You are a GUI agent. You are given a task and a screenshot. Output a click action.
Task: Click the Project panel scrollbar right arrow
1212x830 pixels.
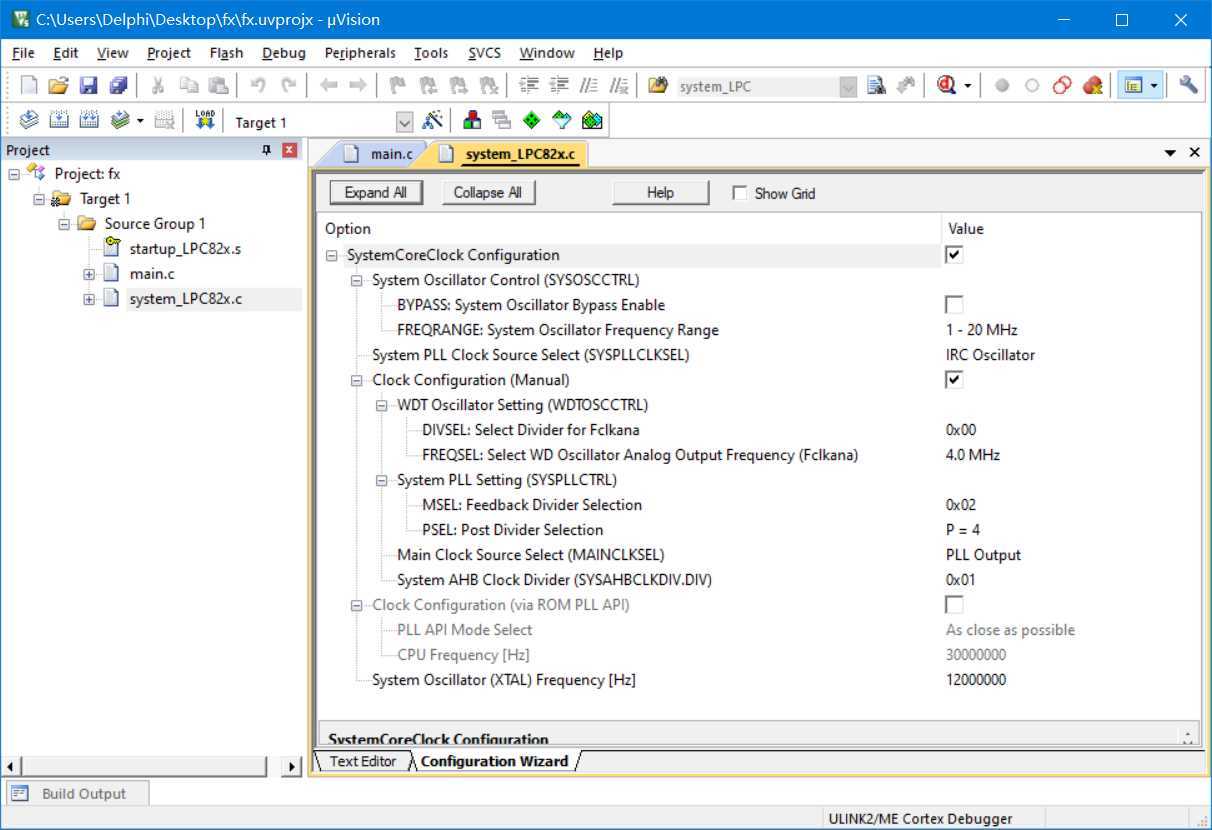coord(292,767)
